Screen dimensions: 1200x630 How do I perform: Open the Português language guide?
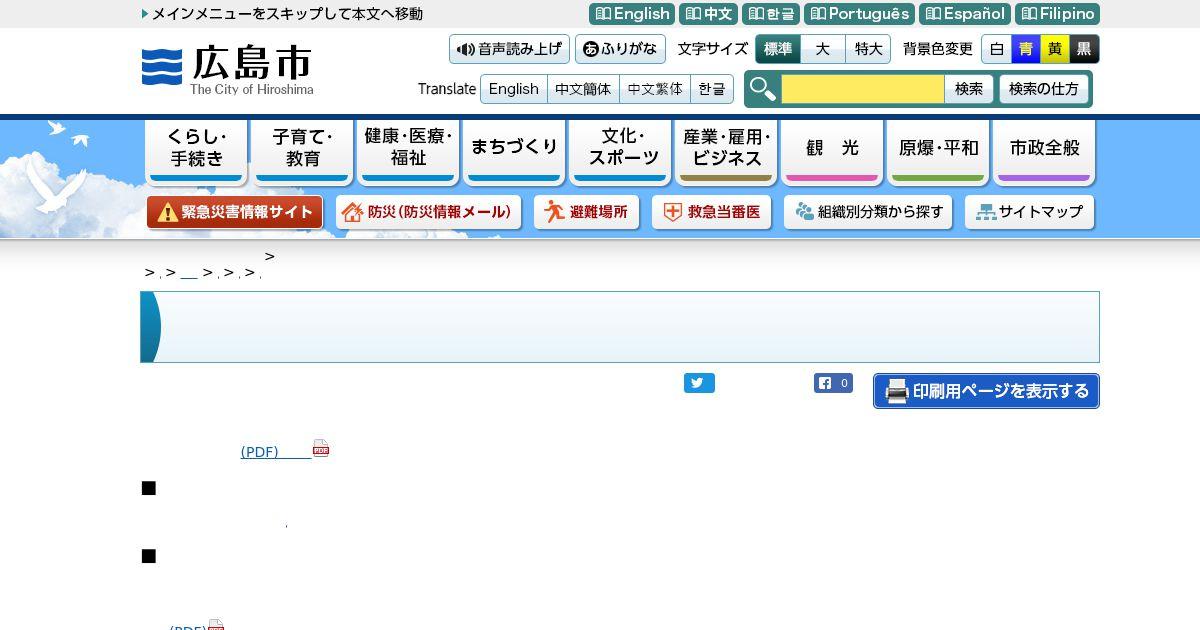coord(859,14)
